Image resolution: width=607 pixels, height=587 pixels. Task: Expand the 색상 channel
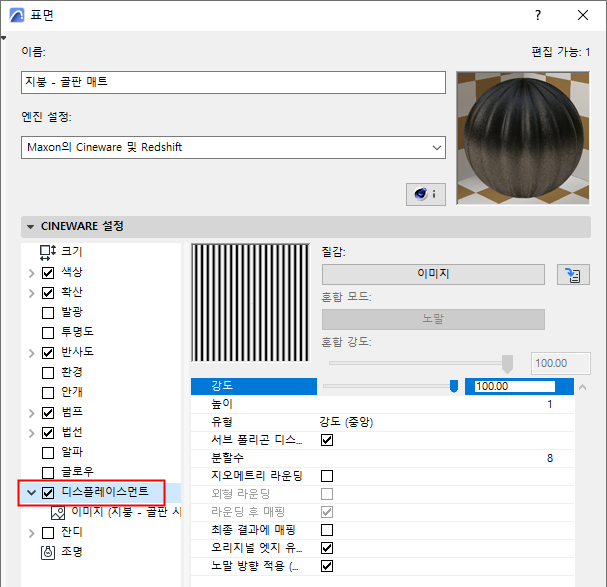tap(32, 273)
